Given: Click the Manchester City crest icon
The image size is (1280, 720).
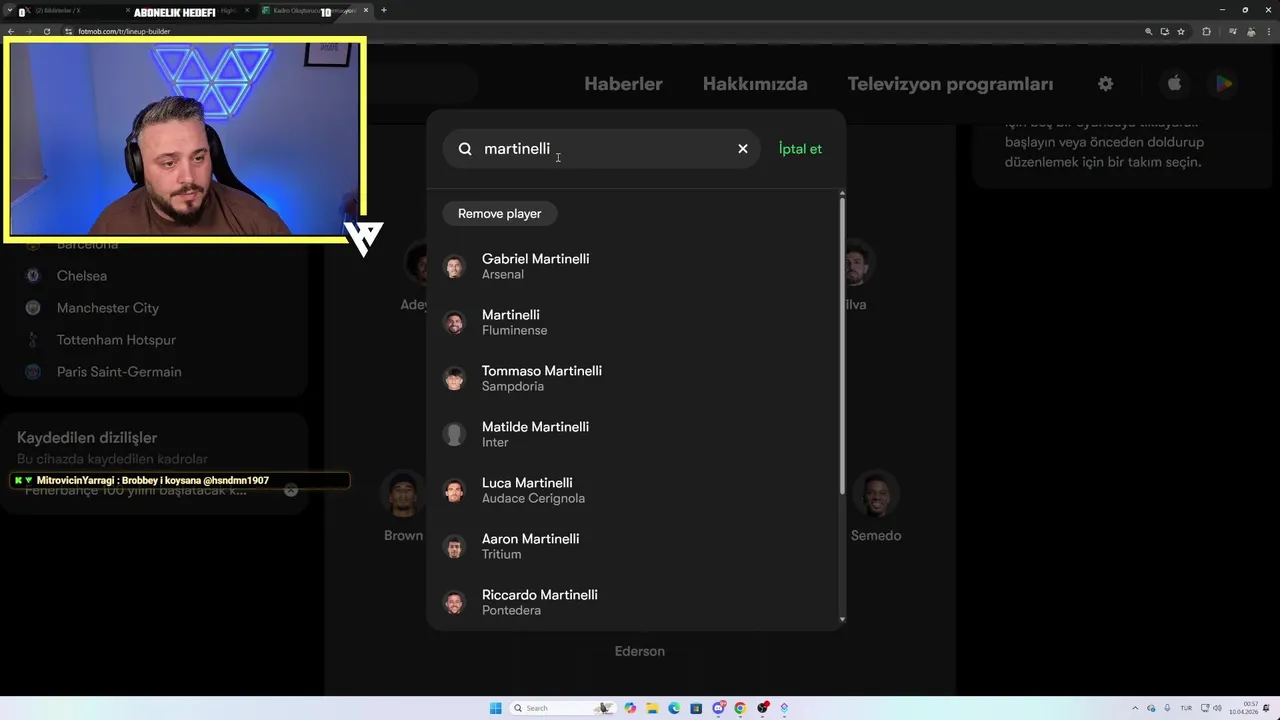Looking at the screenshot, I should click(33, 308).
